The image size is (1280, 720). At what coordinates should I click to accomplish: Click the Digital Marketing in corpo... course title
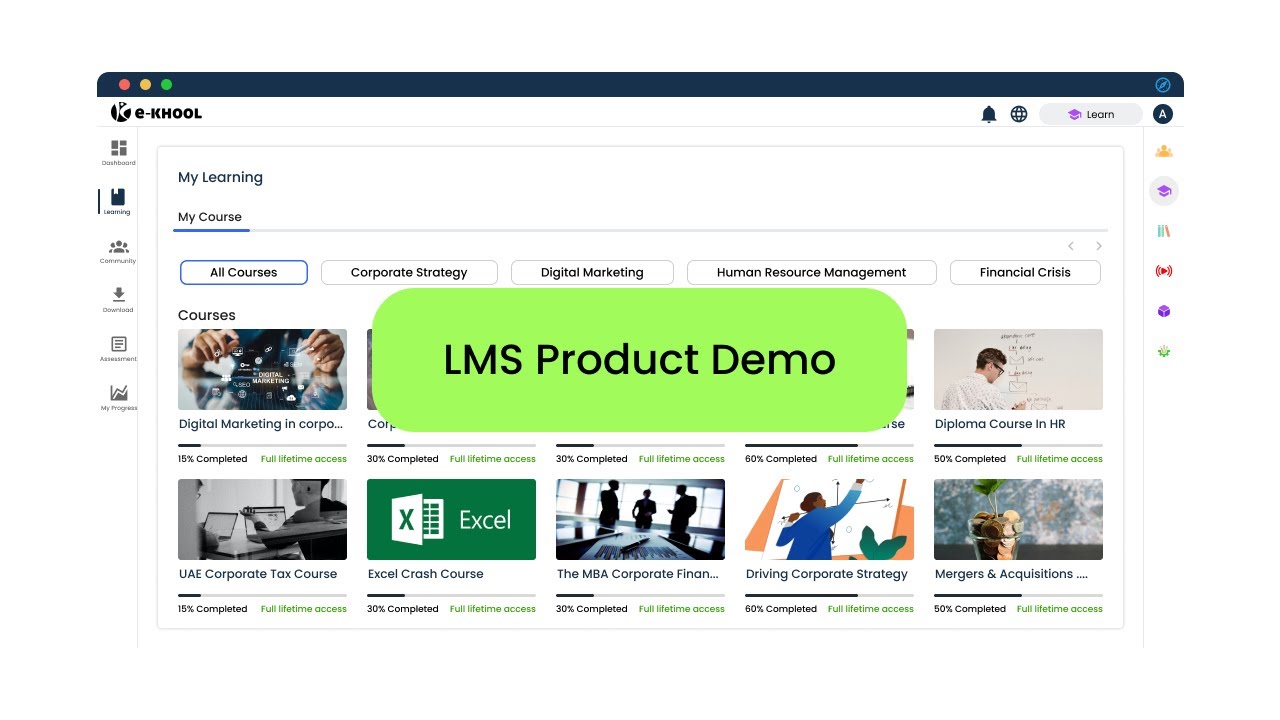coord(261,424)
